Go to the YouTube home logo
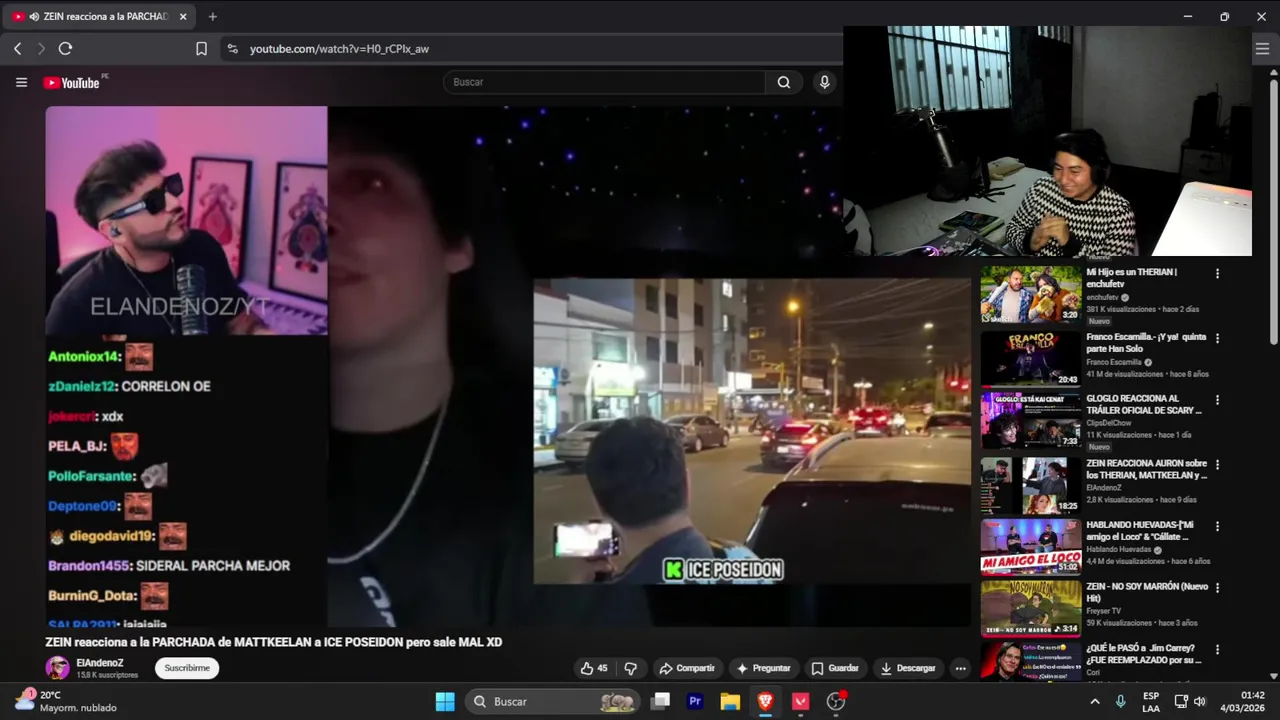 click(x=72, y=82)
